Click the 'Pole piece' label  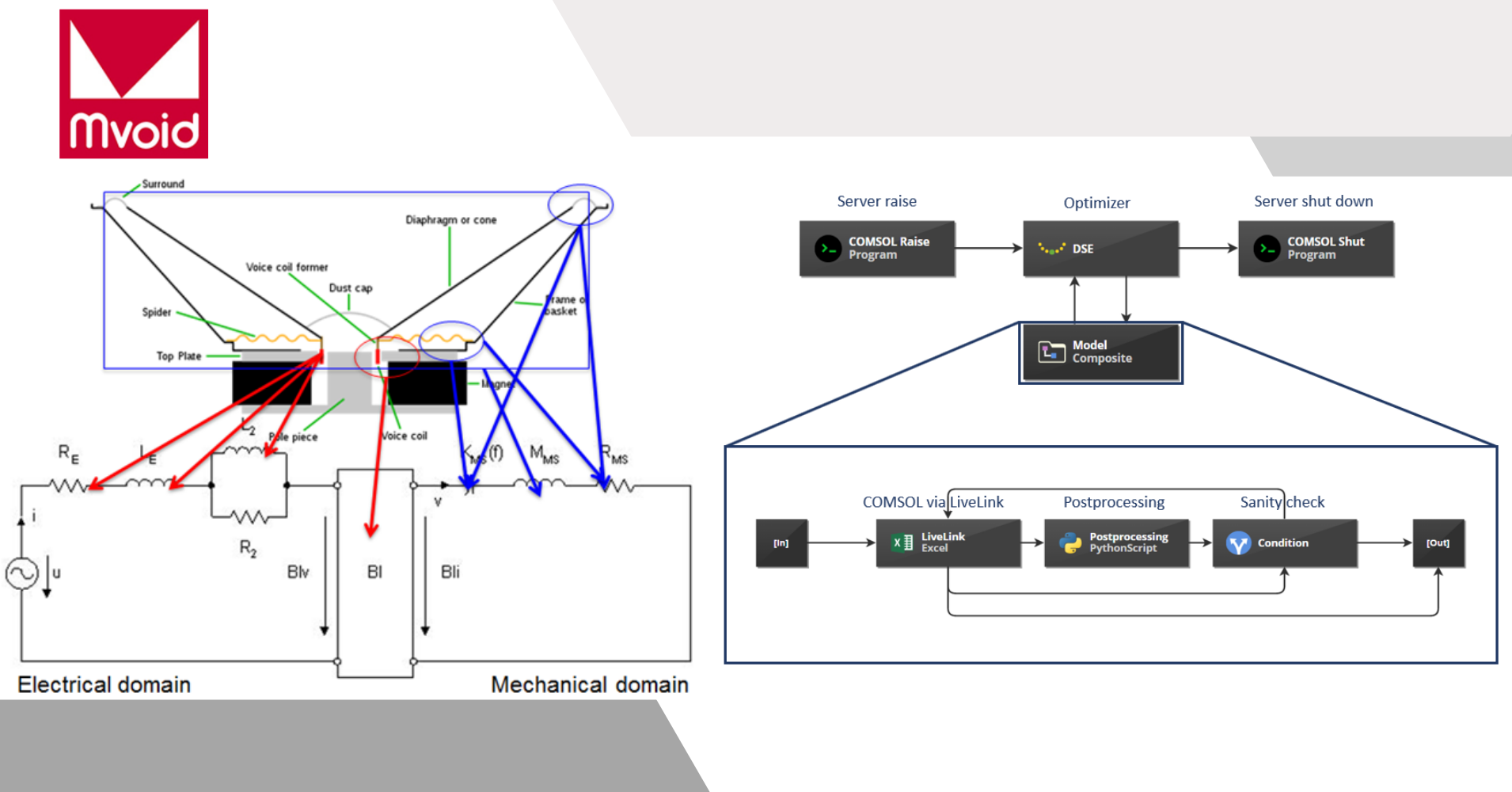(294, 436)
